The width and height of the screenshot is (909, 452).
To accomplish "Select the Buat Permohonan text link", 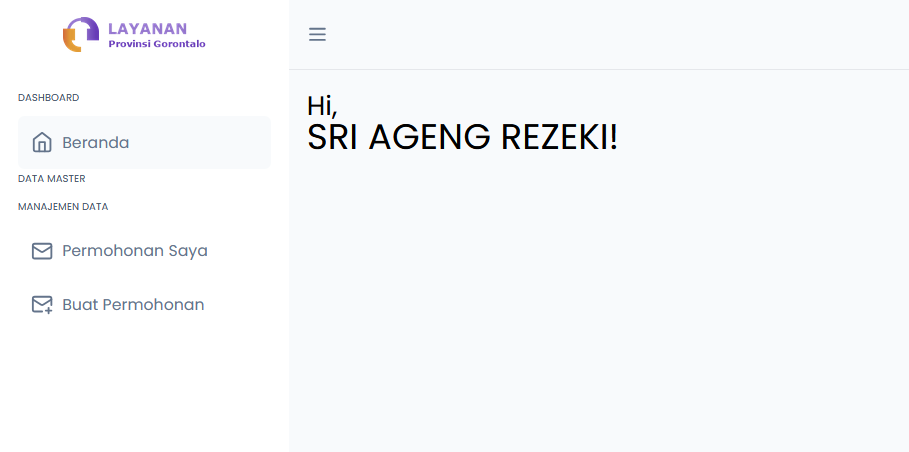I will coord(133,305).
